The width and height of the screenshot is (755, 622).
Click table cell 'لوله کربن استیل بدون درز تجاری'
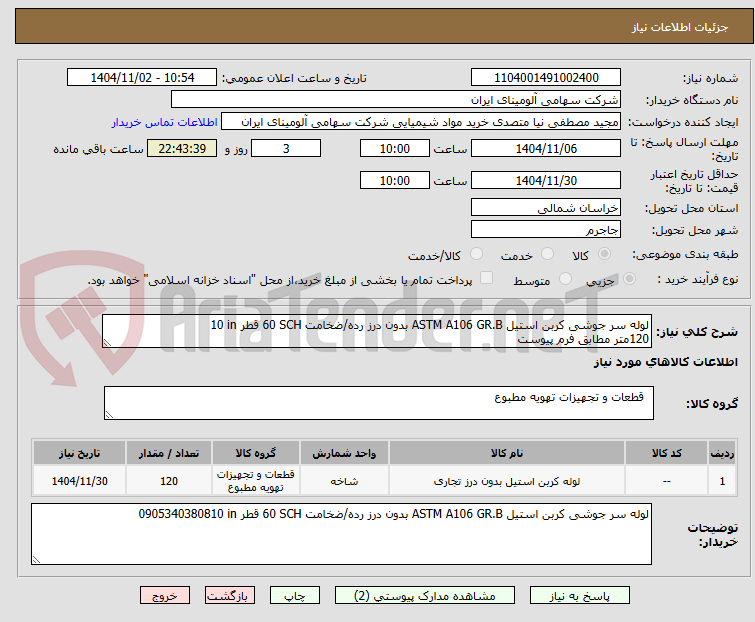507,481
